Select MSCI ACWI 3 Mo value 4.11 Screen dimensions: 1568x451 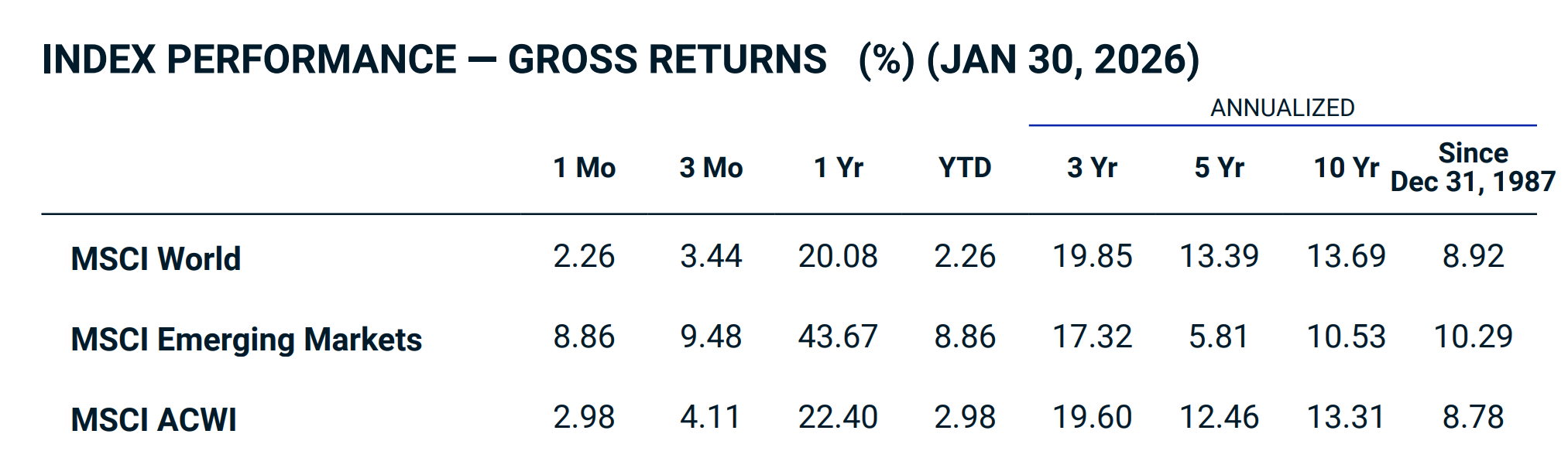click(711, 417)
